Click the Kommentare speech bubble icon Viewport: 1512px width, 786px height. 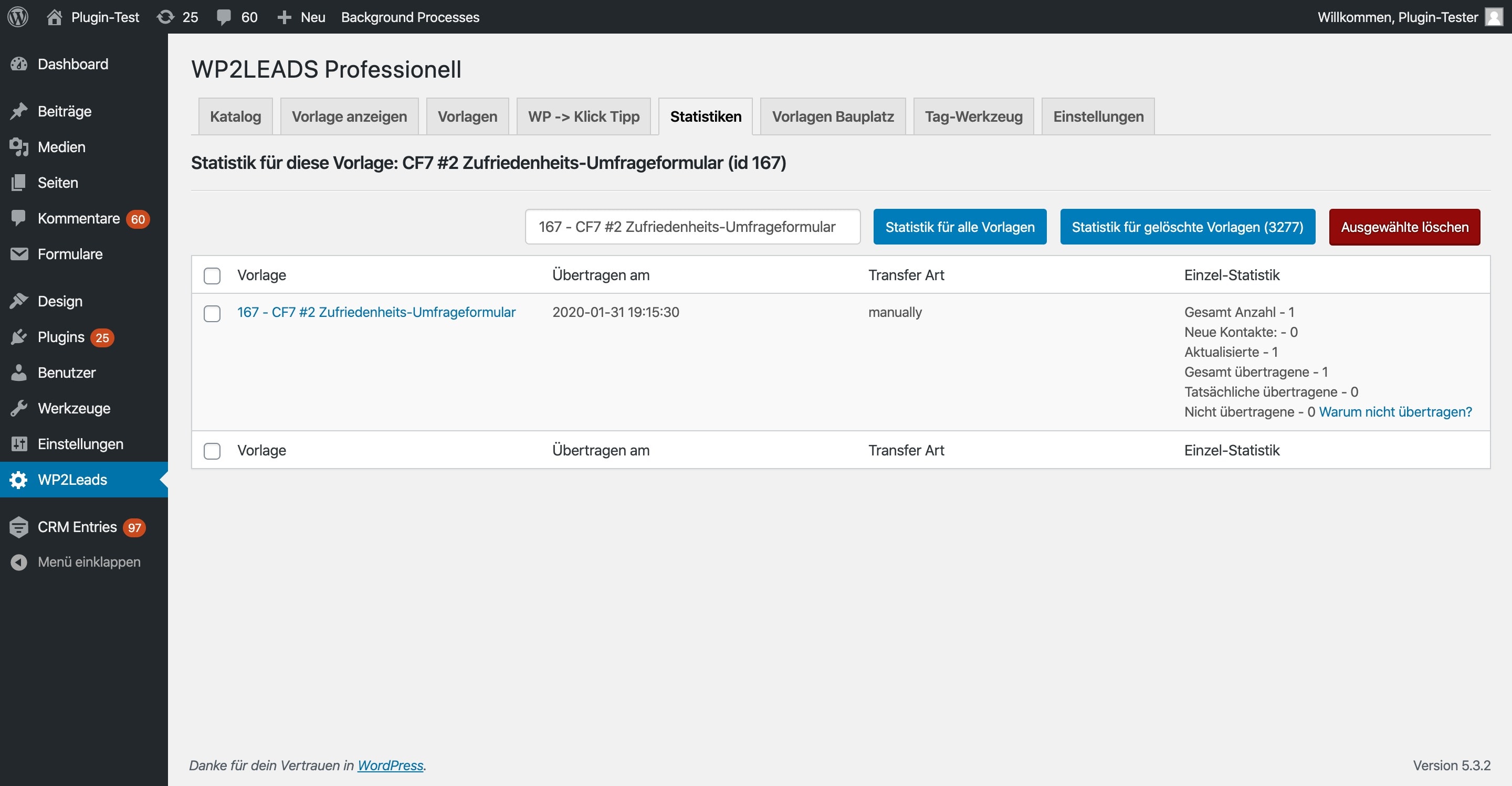(x=19, y=218)
